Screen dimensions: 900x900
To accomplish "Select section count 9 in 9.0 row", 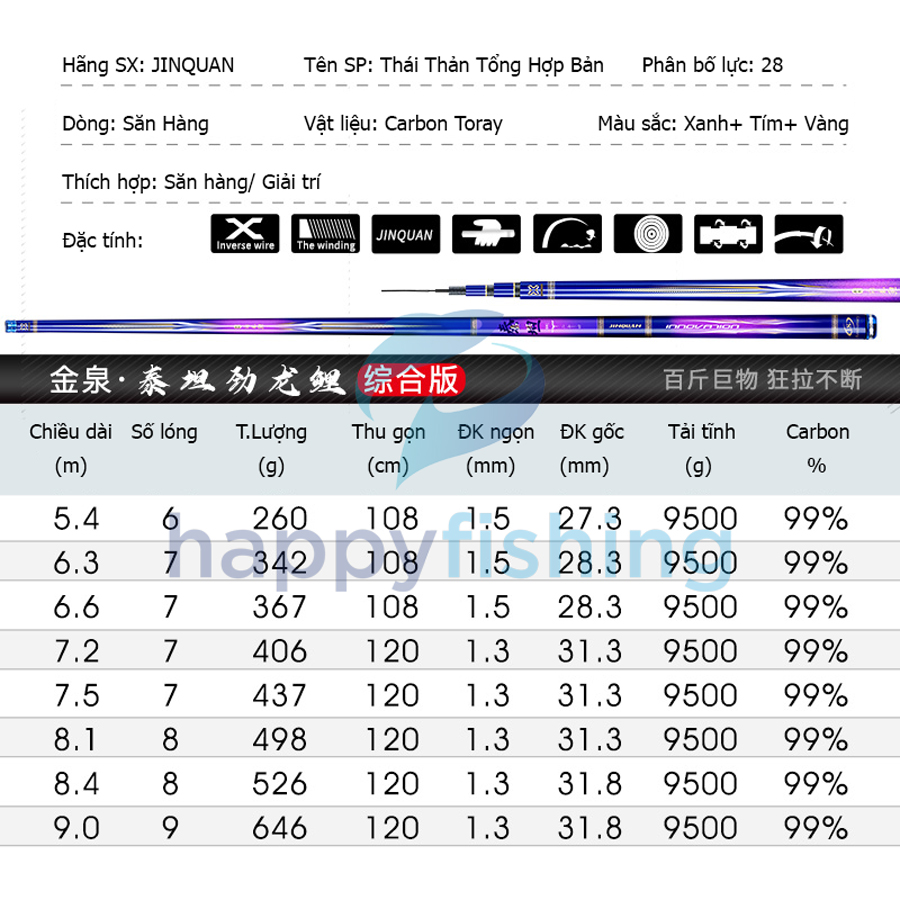I will point(170,828).
